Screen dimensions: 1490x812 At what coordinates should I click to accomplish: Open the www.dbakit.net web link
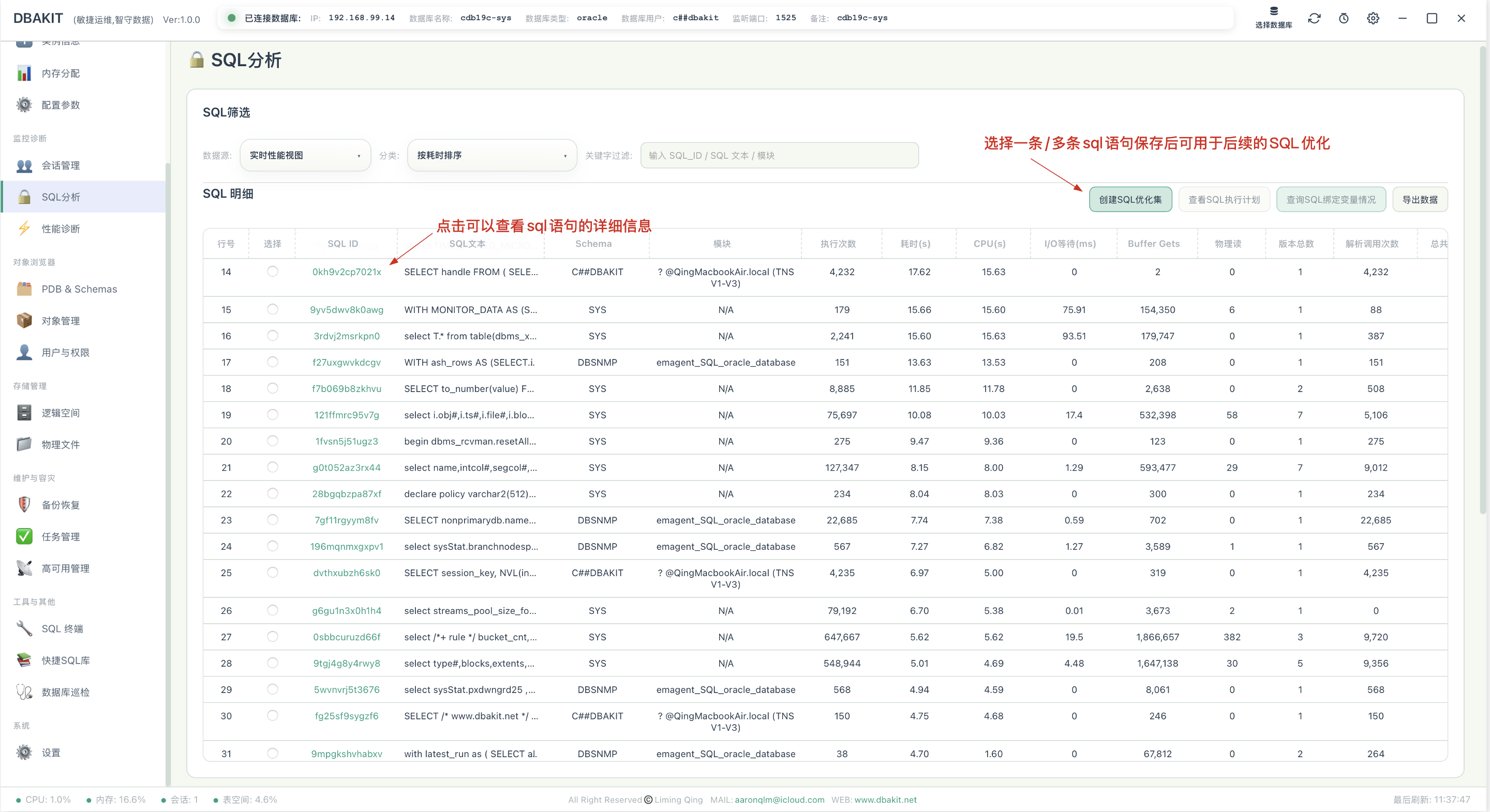pos(886,799)
